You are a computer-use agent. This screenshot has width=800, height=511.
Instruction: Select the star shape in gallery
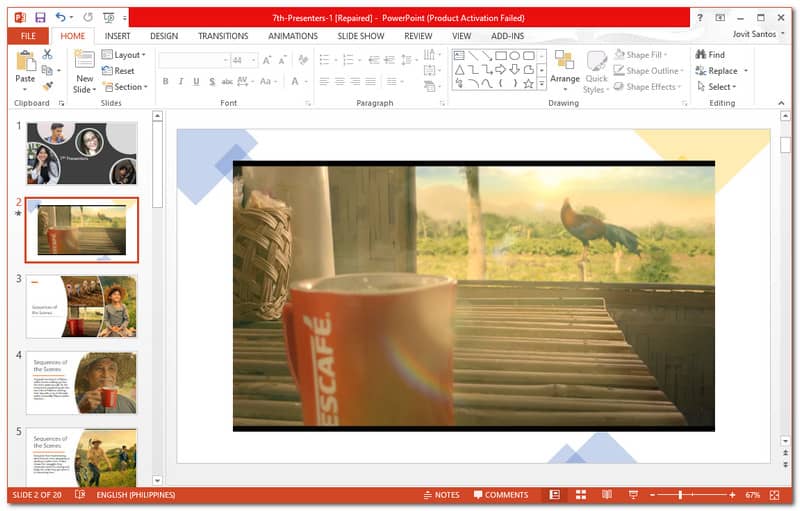coord(529,84)
